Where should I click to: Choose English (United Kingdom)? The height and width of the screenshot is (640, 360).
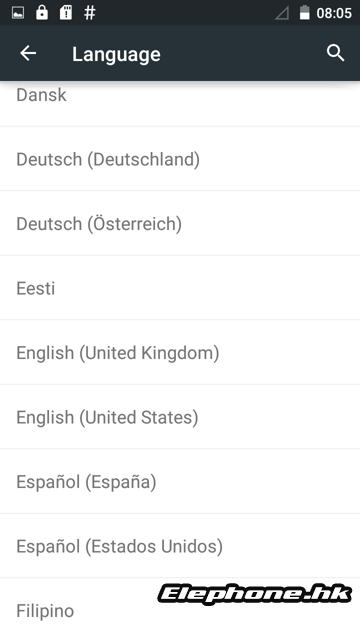tap(180, 352)
